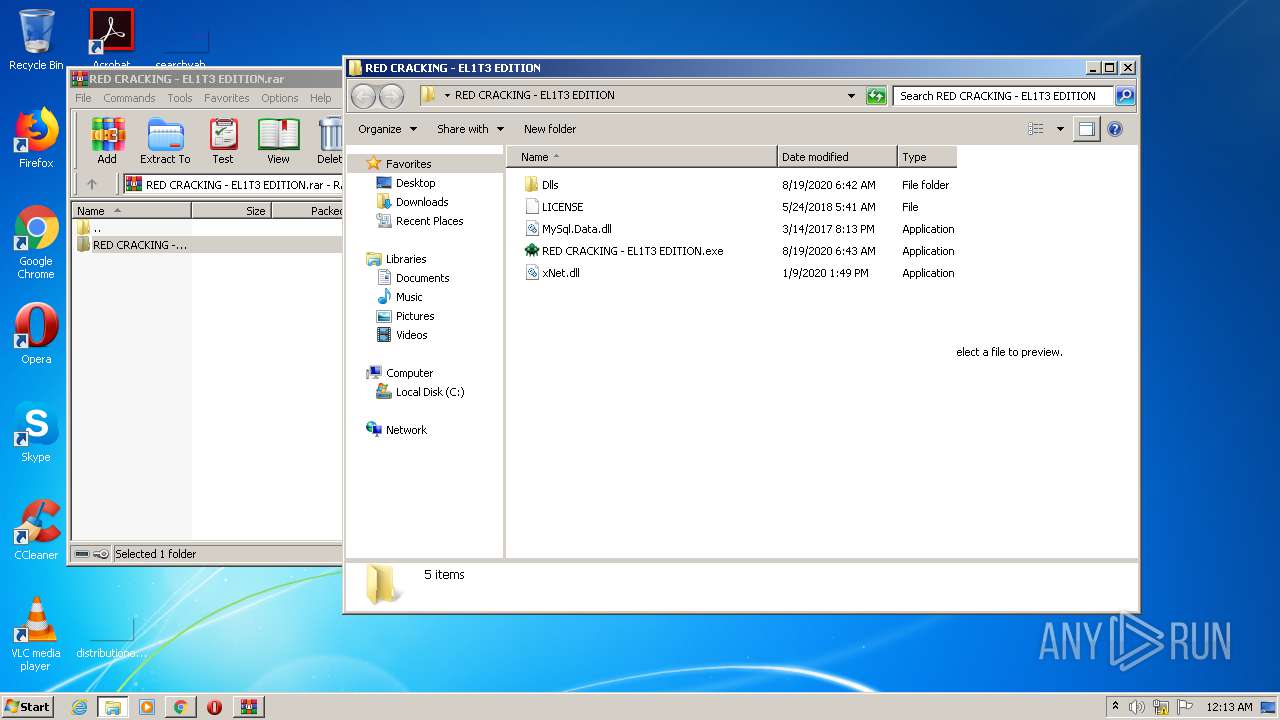The height and width of the screenshot is (720, 1280).
Task: Open the Commands menu in WinRAR
Action: [x=129, y=98]
